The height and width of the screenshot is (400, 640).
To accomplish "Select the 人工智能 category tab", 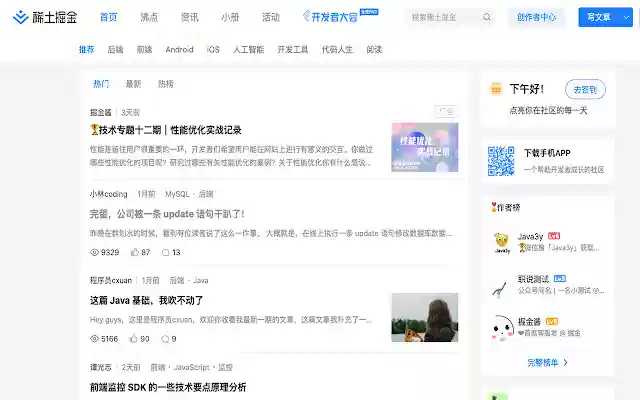I will click(x=249, y=49).
